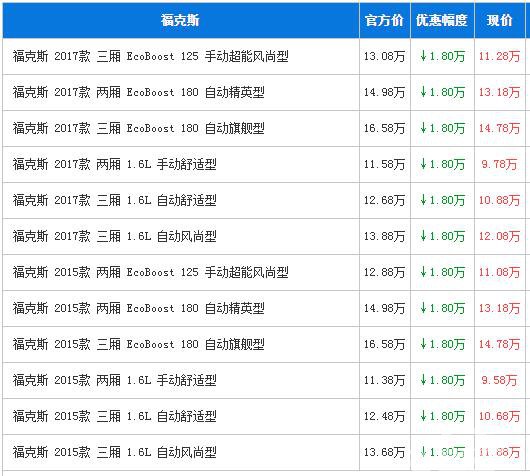Select 2015款 三厢 EcoBoost 180 自动旗舰型
Viewport: 530px width, 476px height.
tap(139, 344)
